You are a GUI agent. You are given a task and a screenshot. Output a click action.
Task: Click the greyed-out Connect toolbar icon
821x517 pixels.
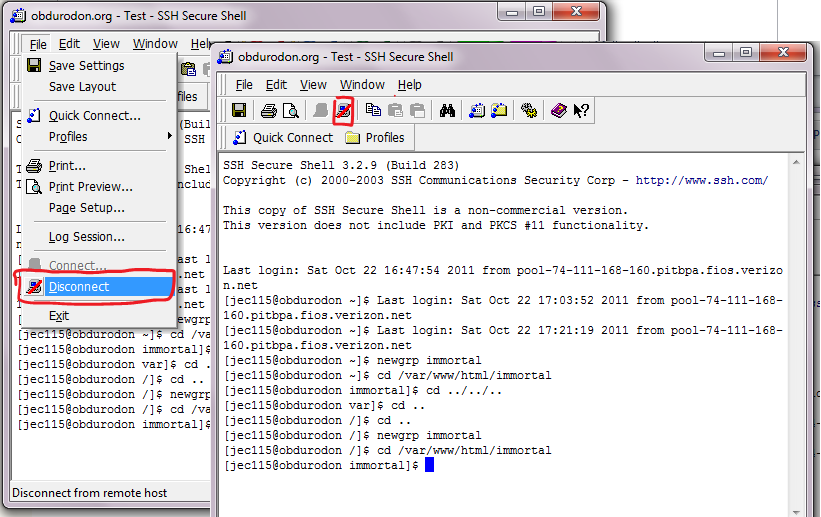[320, 111]
